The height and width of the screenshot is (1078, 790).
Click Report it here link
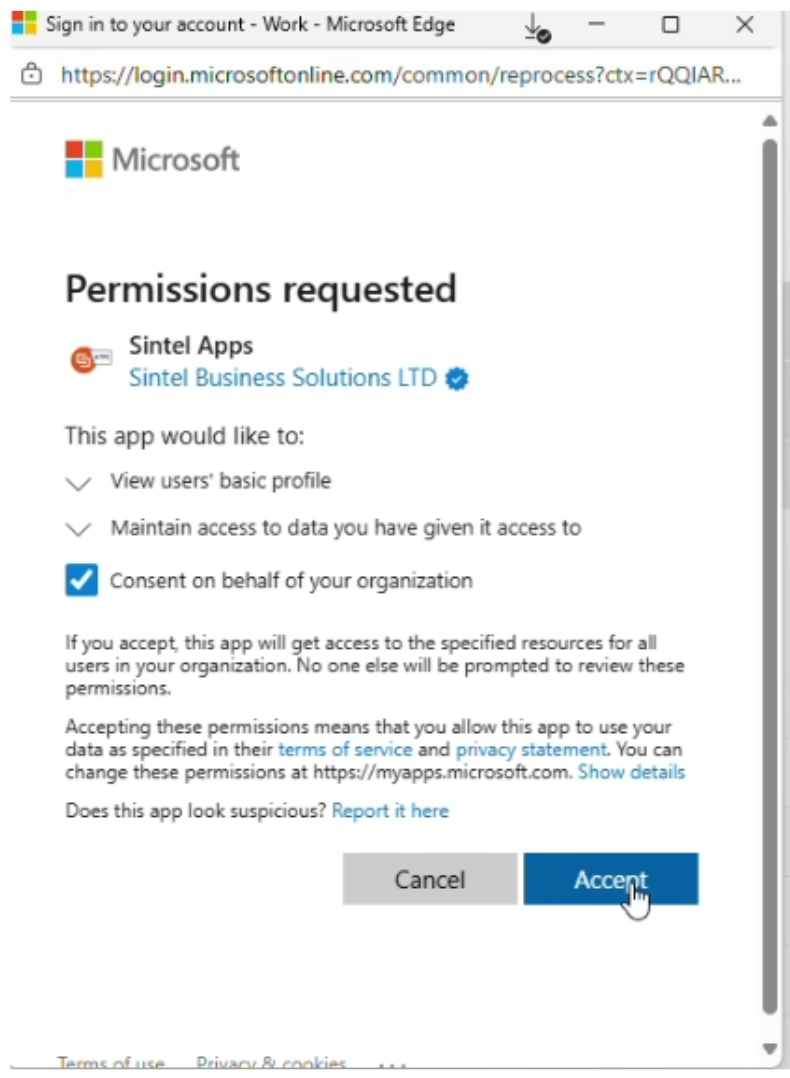tap(390, 811)
